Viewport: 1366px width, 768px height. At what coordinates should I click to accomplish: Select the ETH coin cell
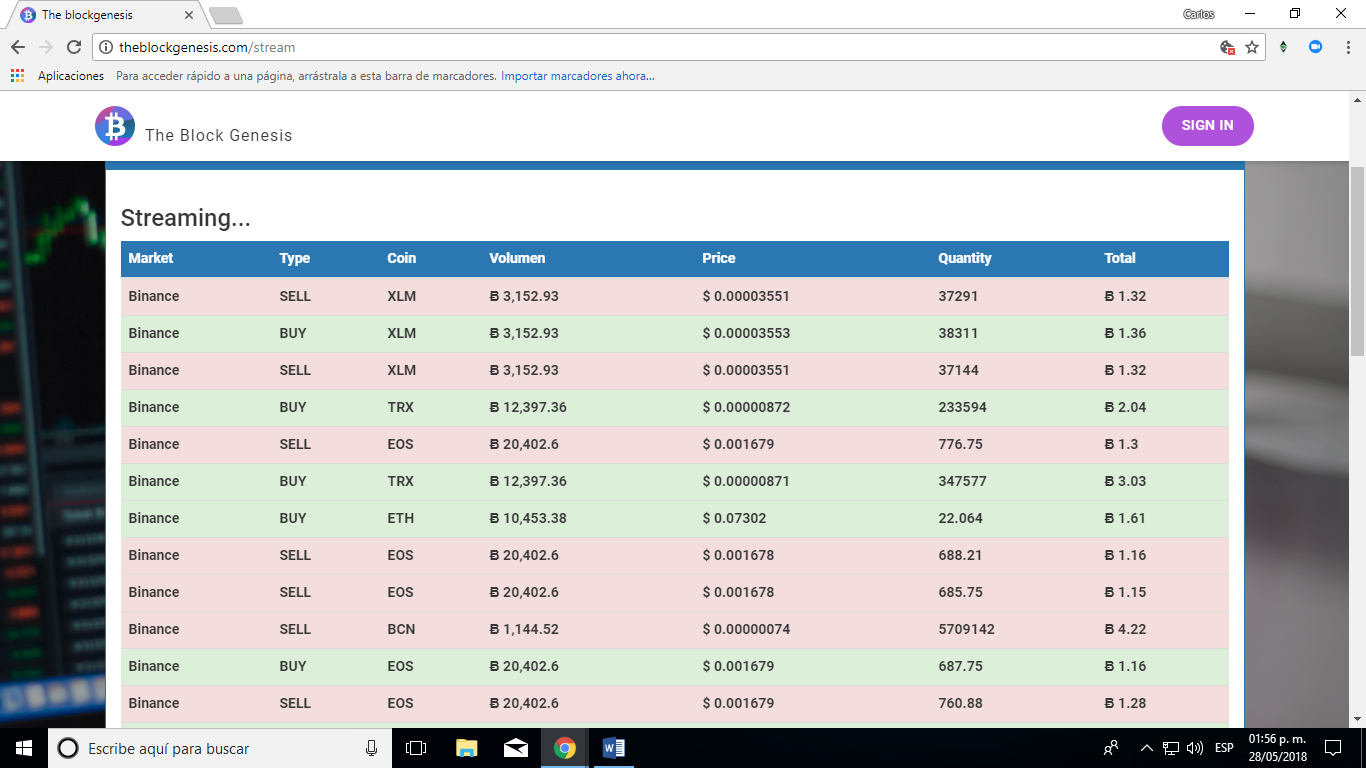401,518
